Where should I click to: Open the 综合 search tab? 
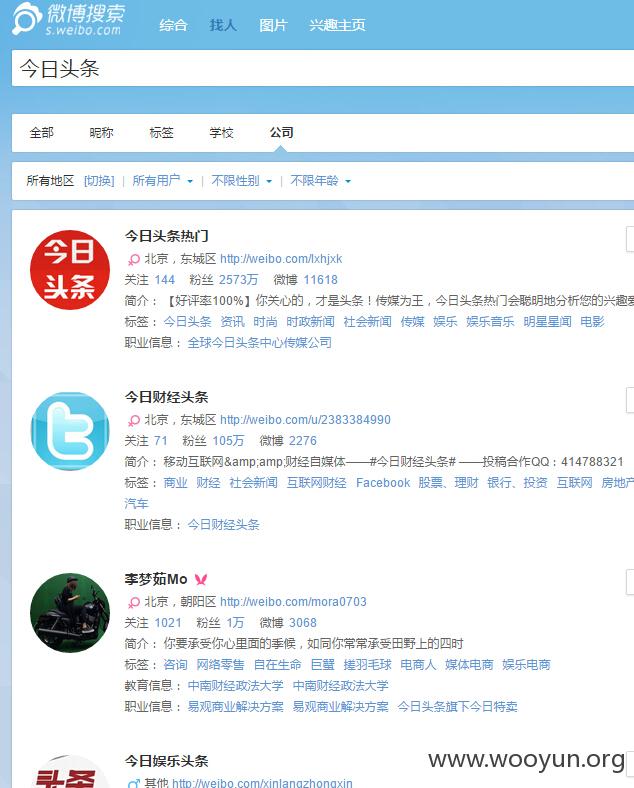173,25
